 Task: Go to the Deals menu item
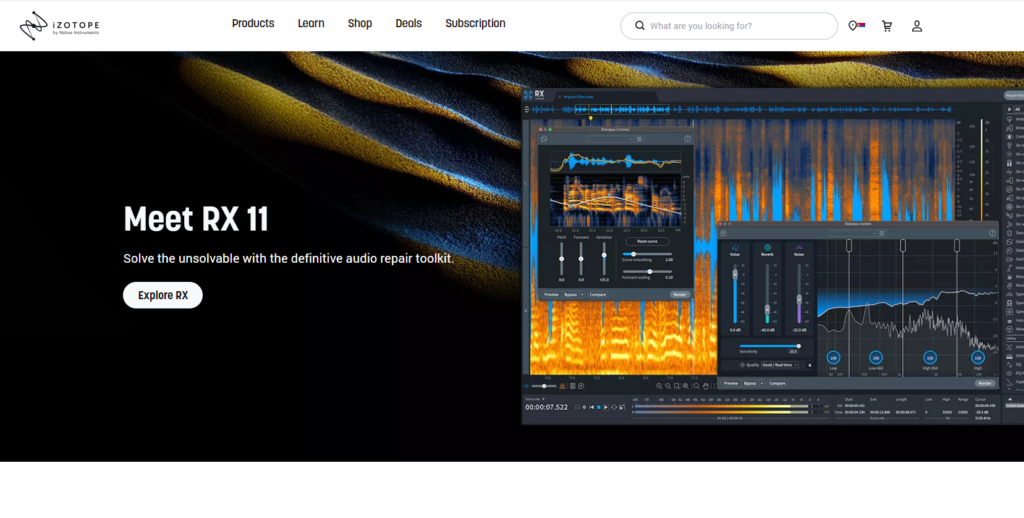pyautogui.click(x=408, y=24)
